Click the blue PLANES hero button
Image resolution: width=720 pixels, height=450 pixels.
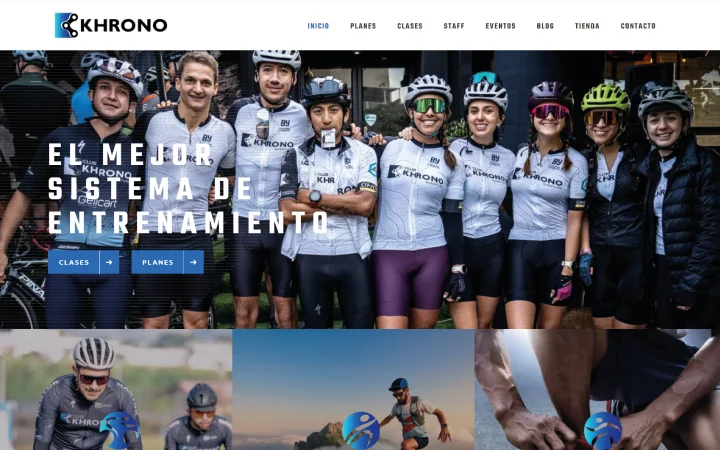(x=168, y=262)
